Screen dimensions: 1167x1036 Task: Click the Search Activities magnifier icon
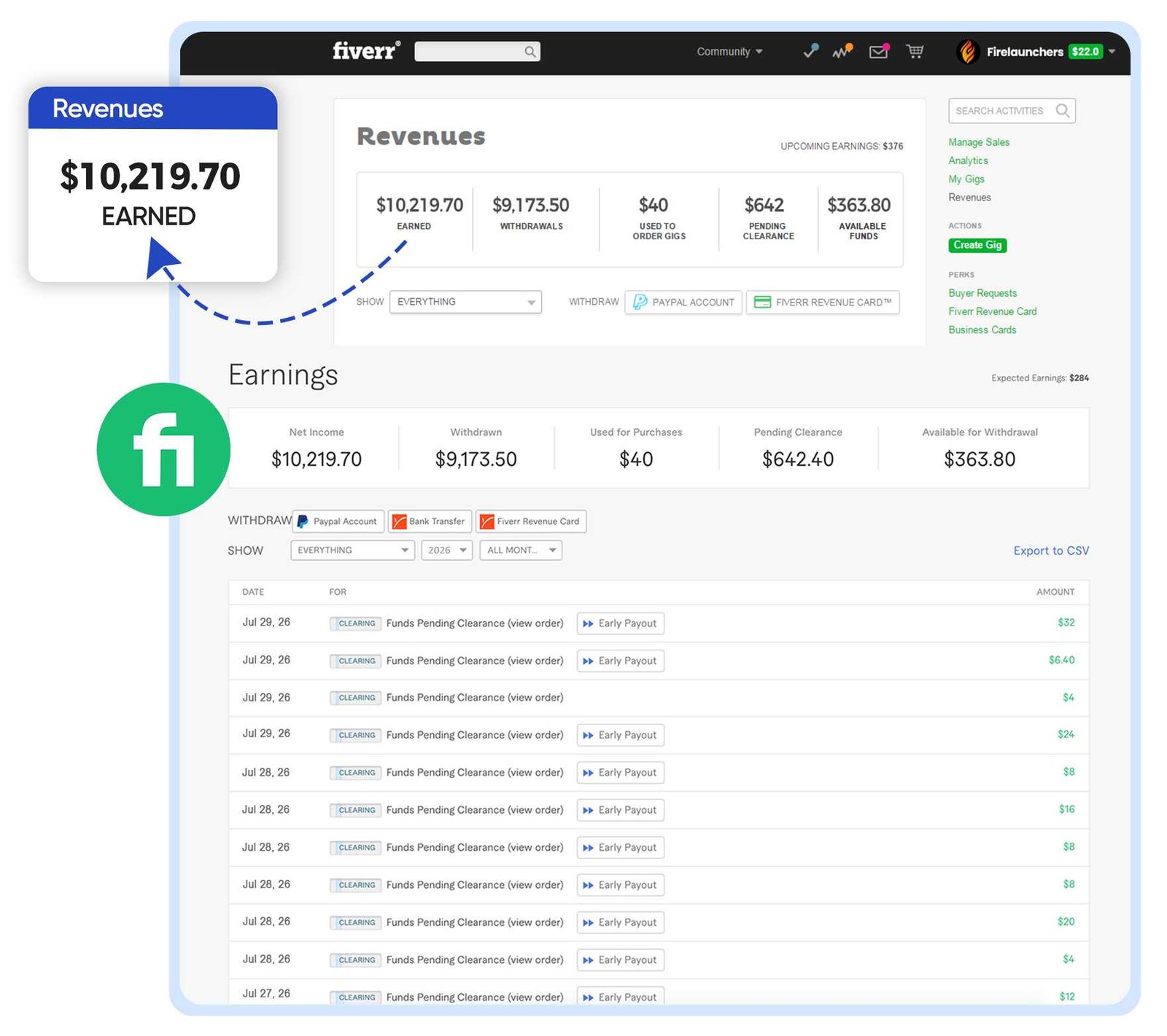[x=1063, y=111]
